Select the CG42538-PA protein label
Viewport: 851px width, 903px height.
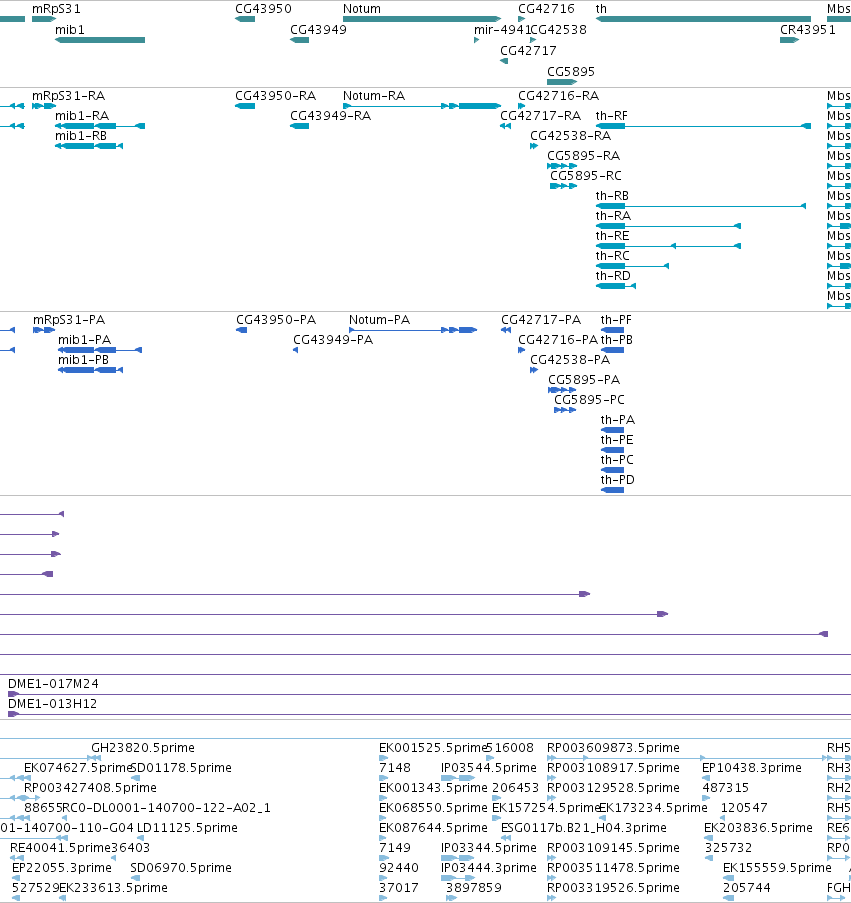point(570,360)
